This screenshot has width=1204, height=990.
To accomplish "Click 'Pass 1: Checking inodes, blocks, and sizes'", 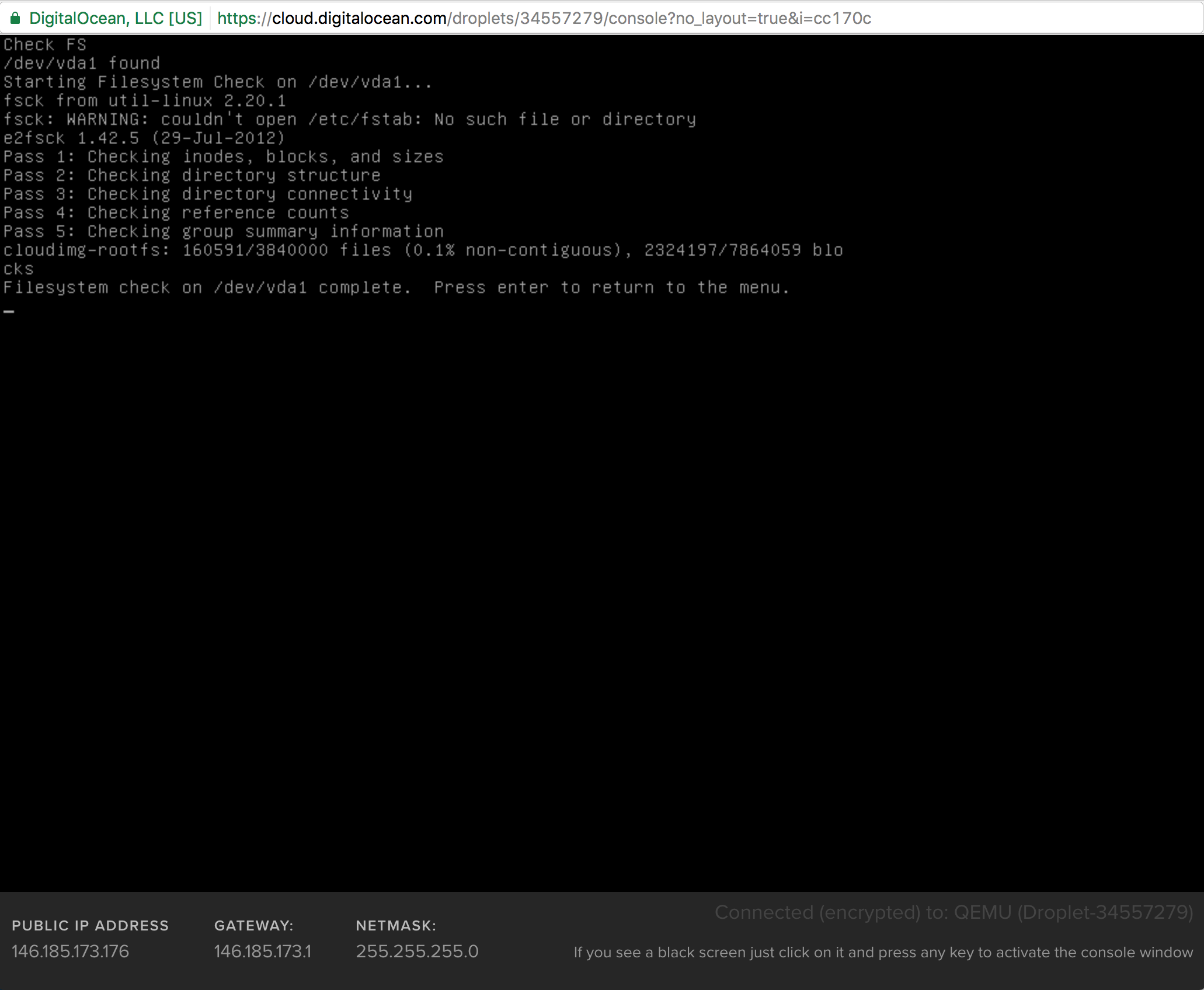I will point(224,156).
